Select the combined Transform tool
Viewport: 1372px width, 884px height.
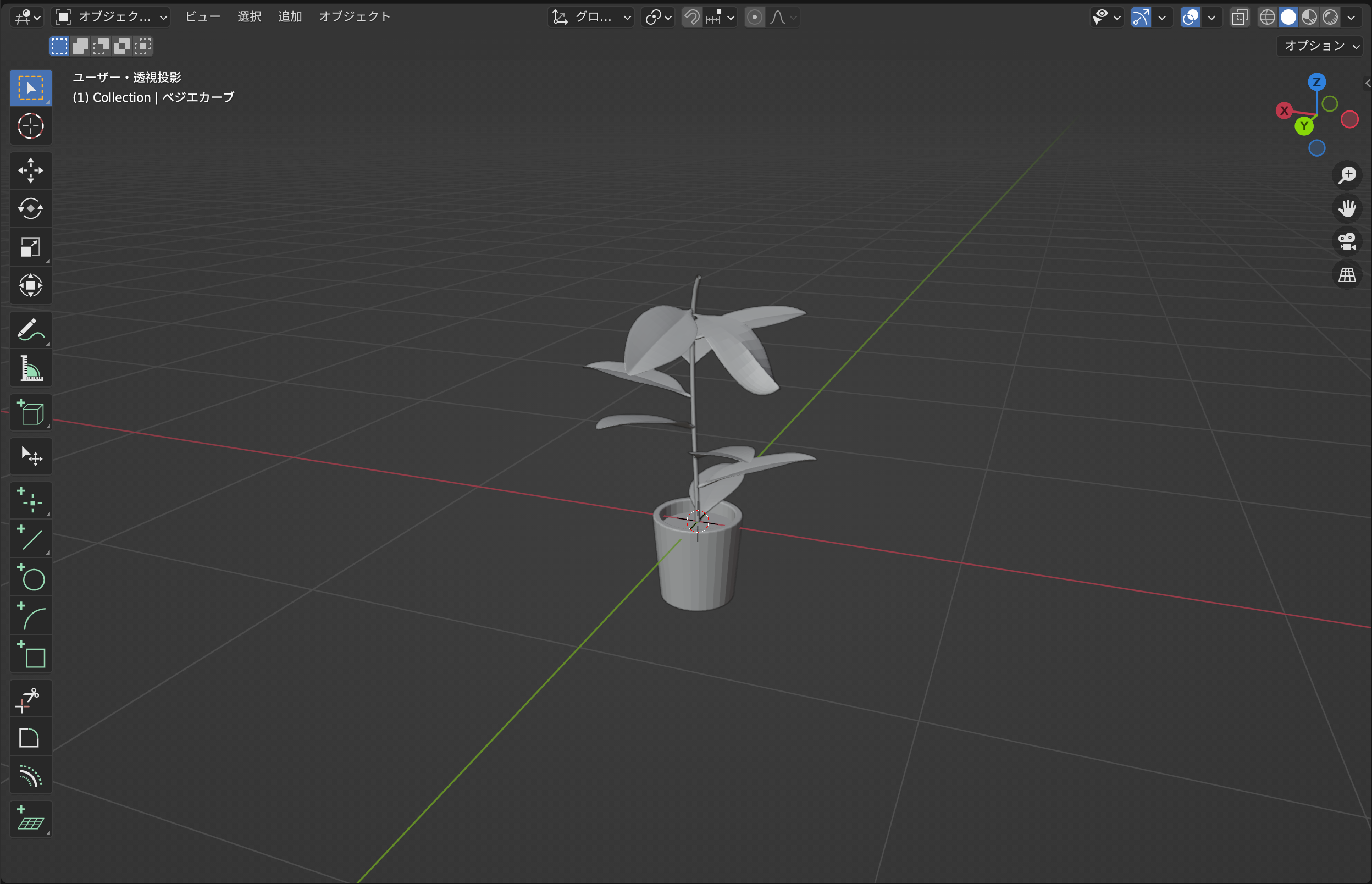(x=31, y=285)
